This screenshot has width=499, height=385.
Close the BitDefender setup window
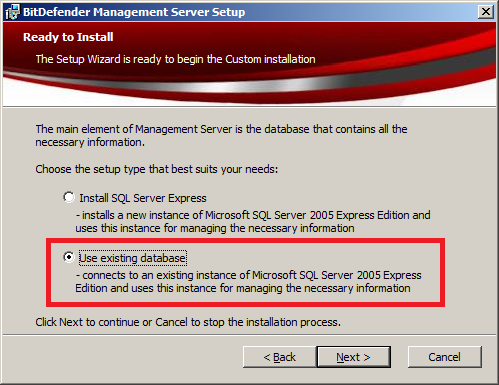pos(486,12)
